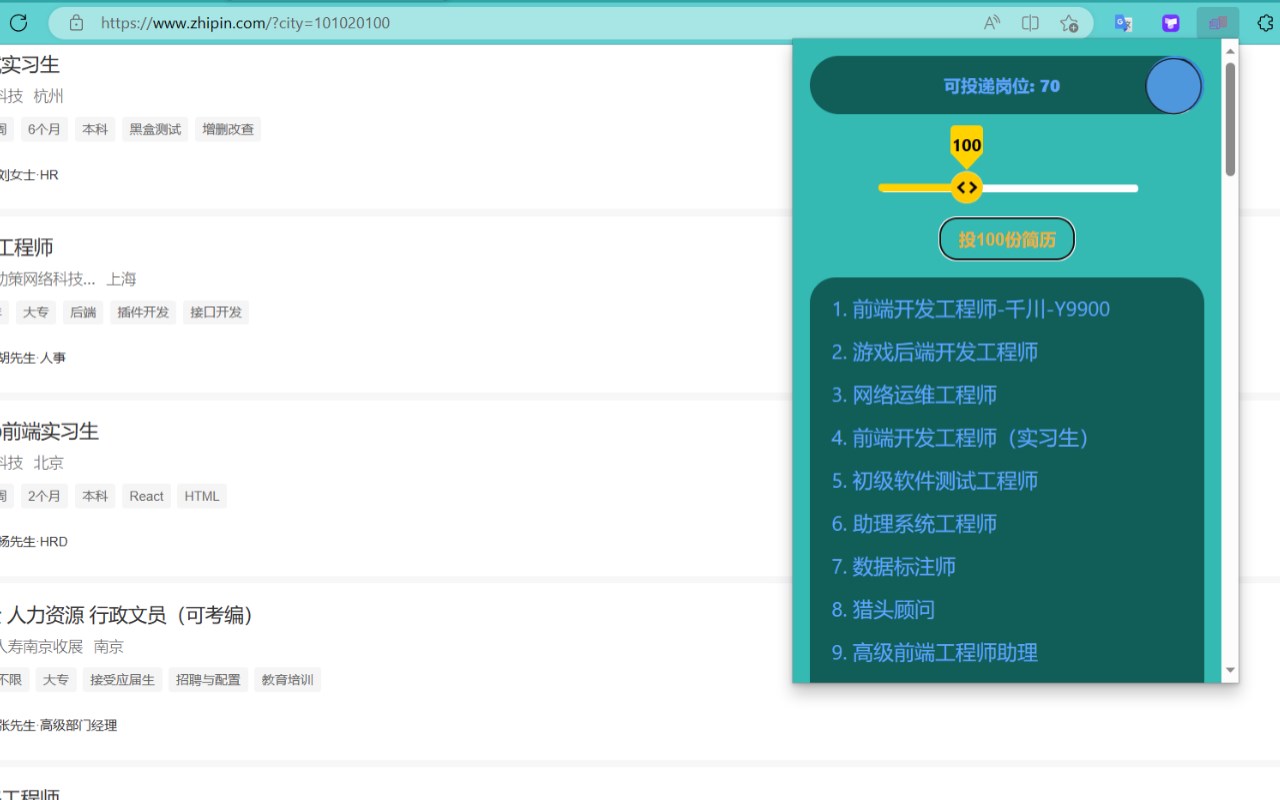
Task: Click the popup scrollbar up arrow
Action: point(1230,49)
